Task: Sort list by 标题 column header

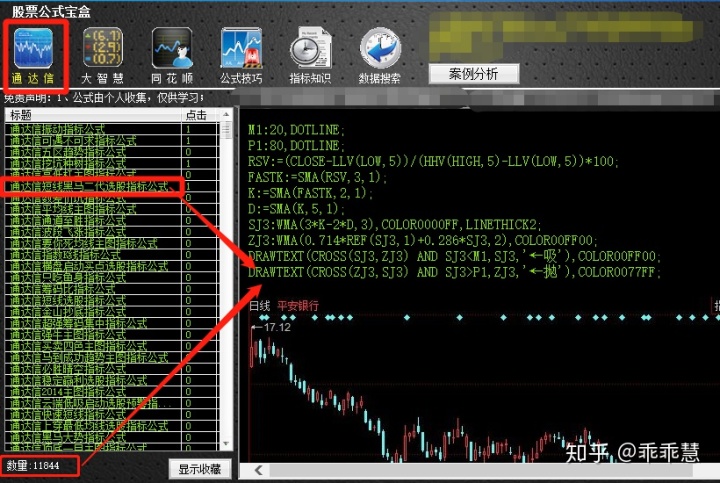Action: [93, 115]
